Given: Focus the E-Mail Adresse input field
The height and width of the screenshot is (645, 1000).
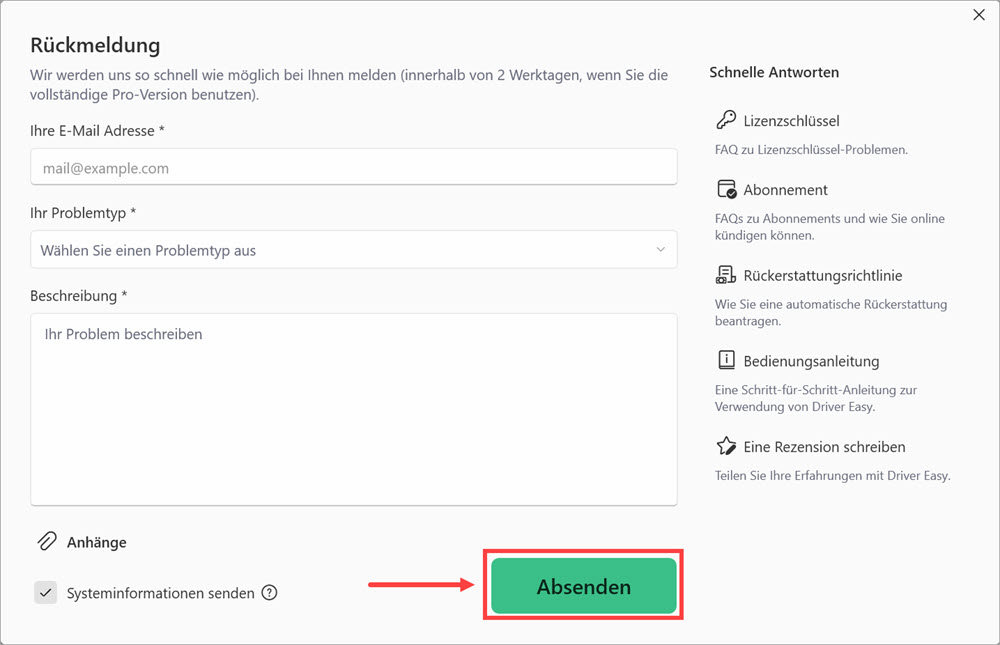Looking at the screenshot, I should pyautogui.click(x=353, y=167).
